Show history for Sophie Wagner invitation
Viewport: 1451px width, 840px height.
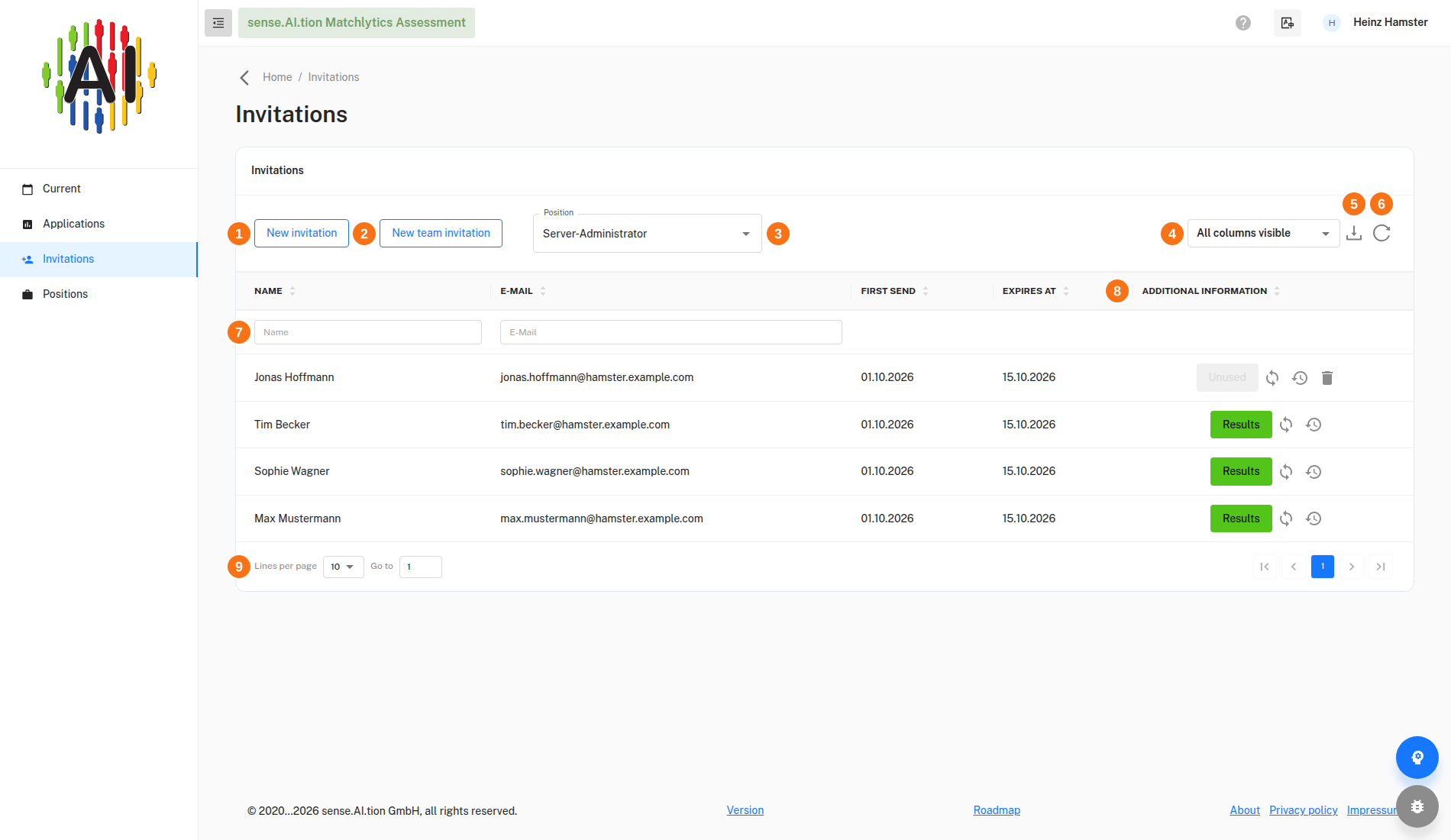point(1314,472)
